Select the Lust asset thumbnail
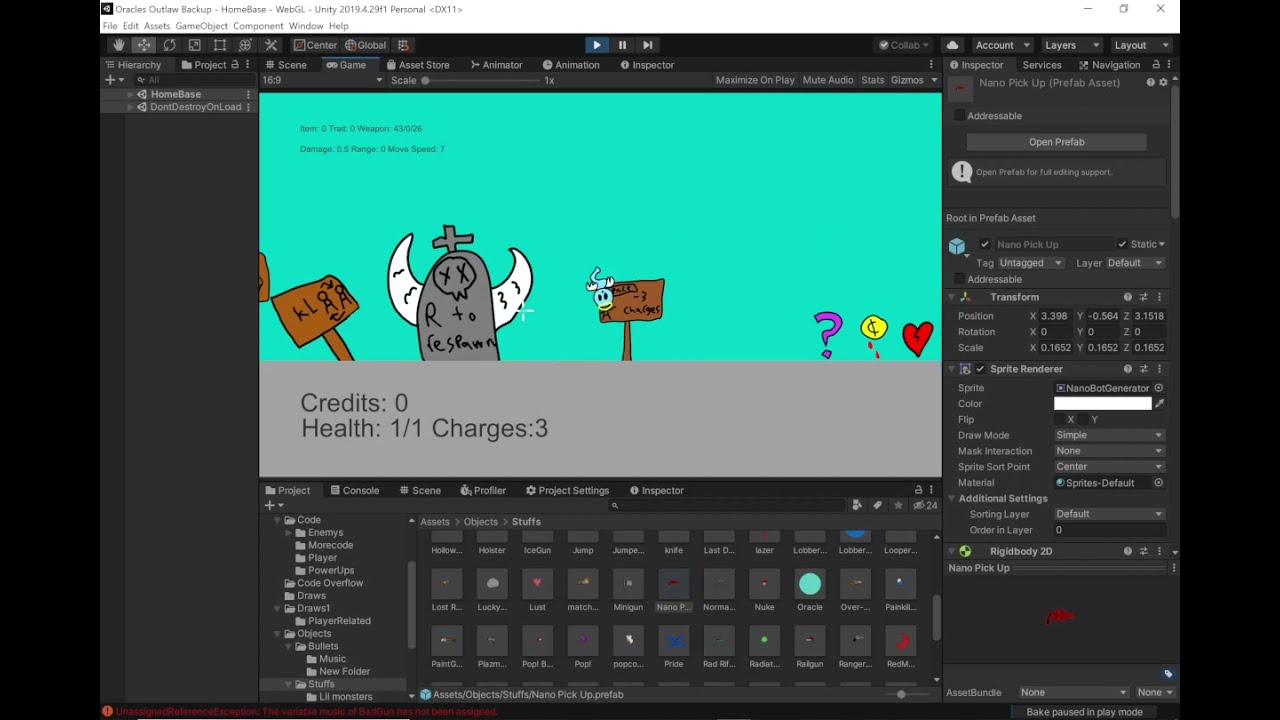Screen dimensions: 1280x720 coord(537,584)
